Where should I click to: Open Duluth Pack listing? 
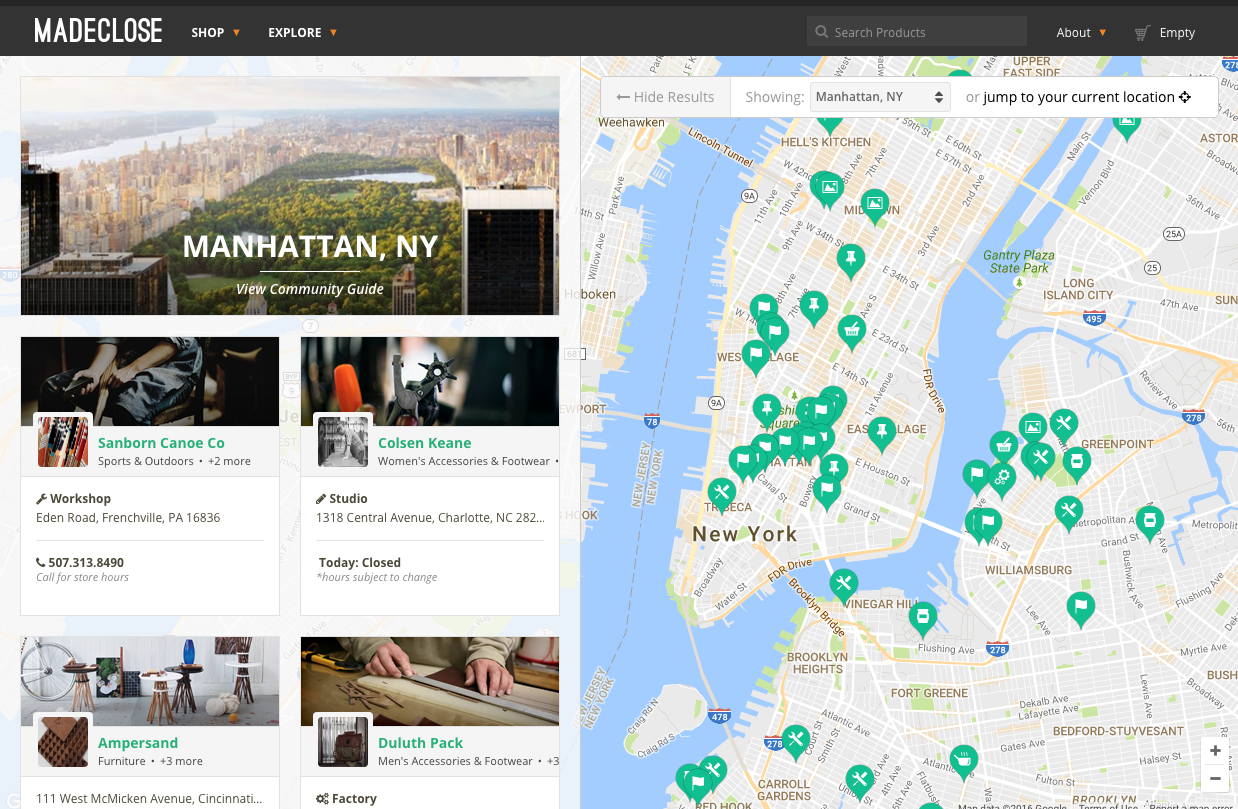[x=420, y=743]
